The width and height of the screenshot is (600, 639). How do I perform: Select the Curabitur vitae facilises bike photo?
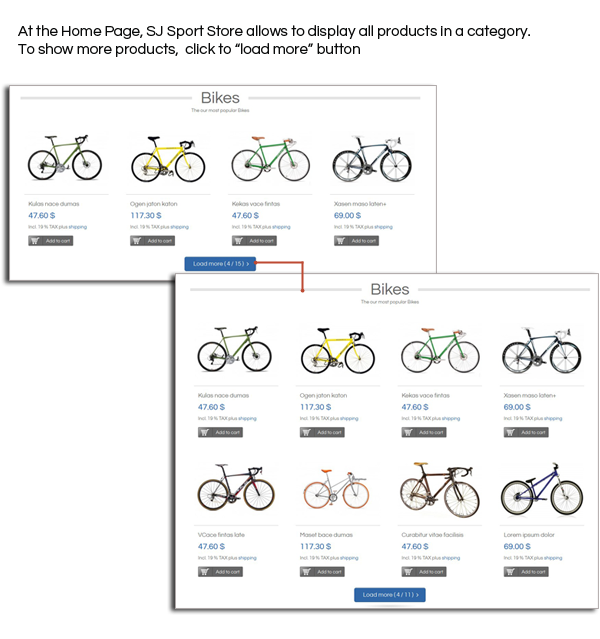click(x=438, y=492)
